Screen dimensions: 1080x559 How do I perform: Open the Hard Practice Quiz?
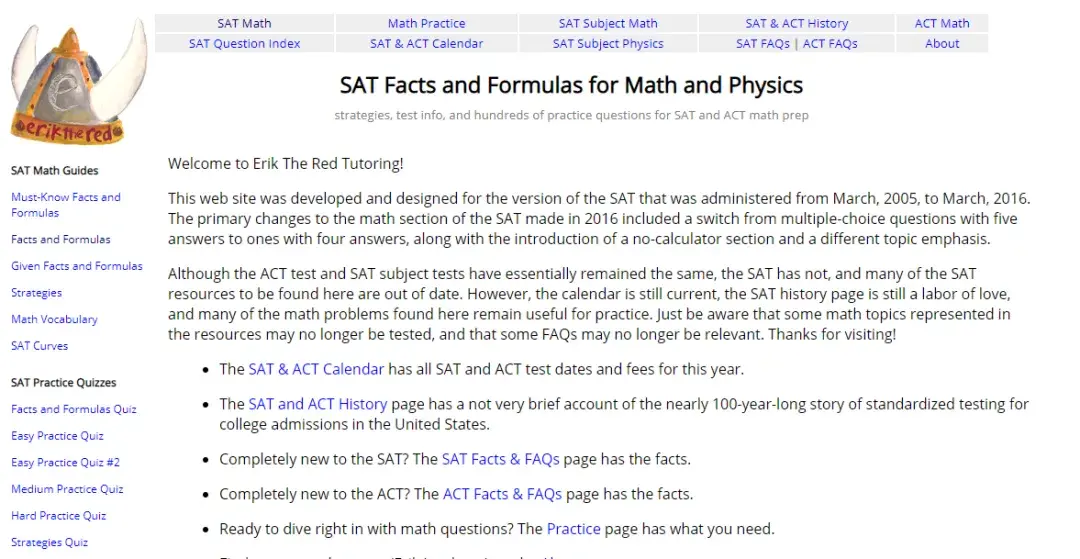coord(58,516)
